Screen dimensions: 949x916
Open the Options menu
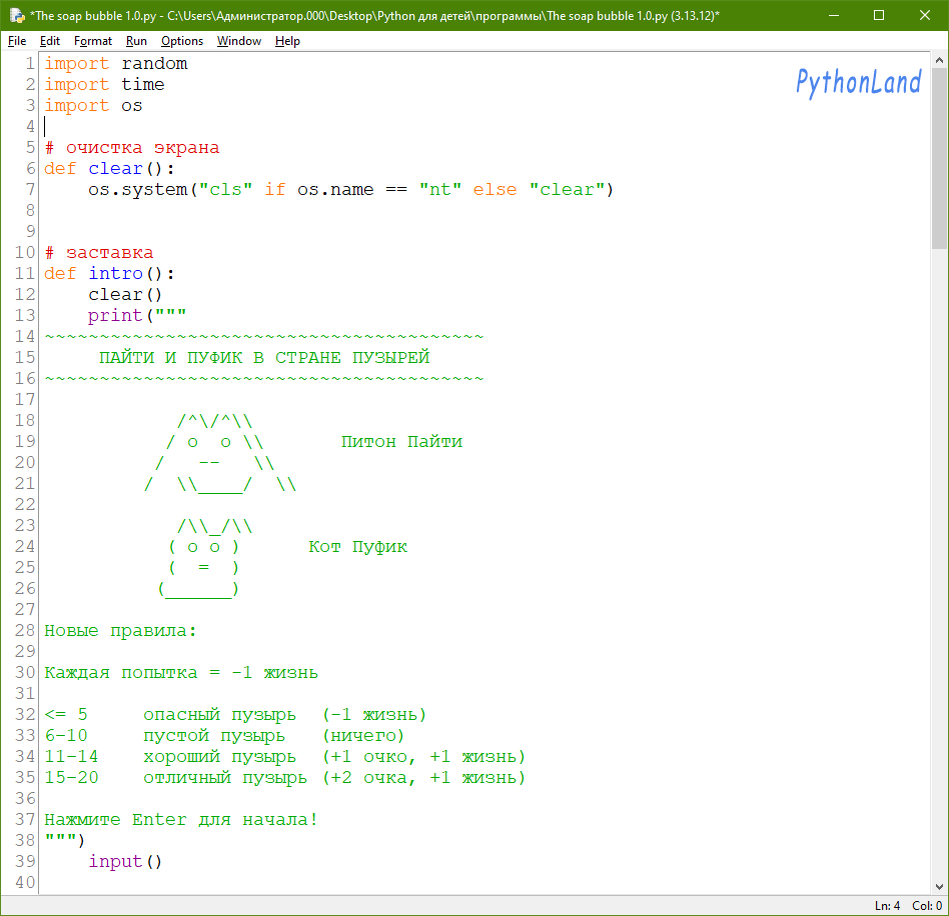pos(182,41)
